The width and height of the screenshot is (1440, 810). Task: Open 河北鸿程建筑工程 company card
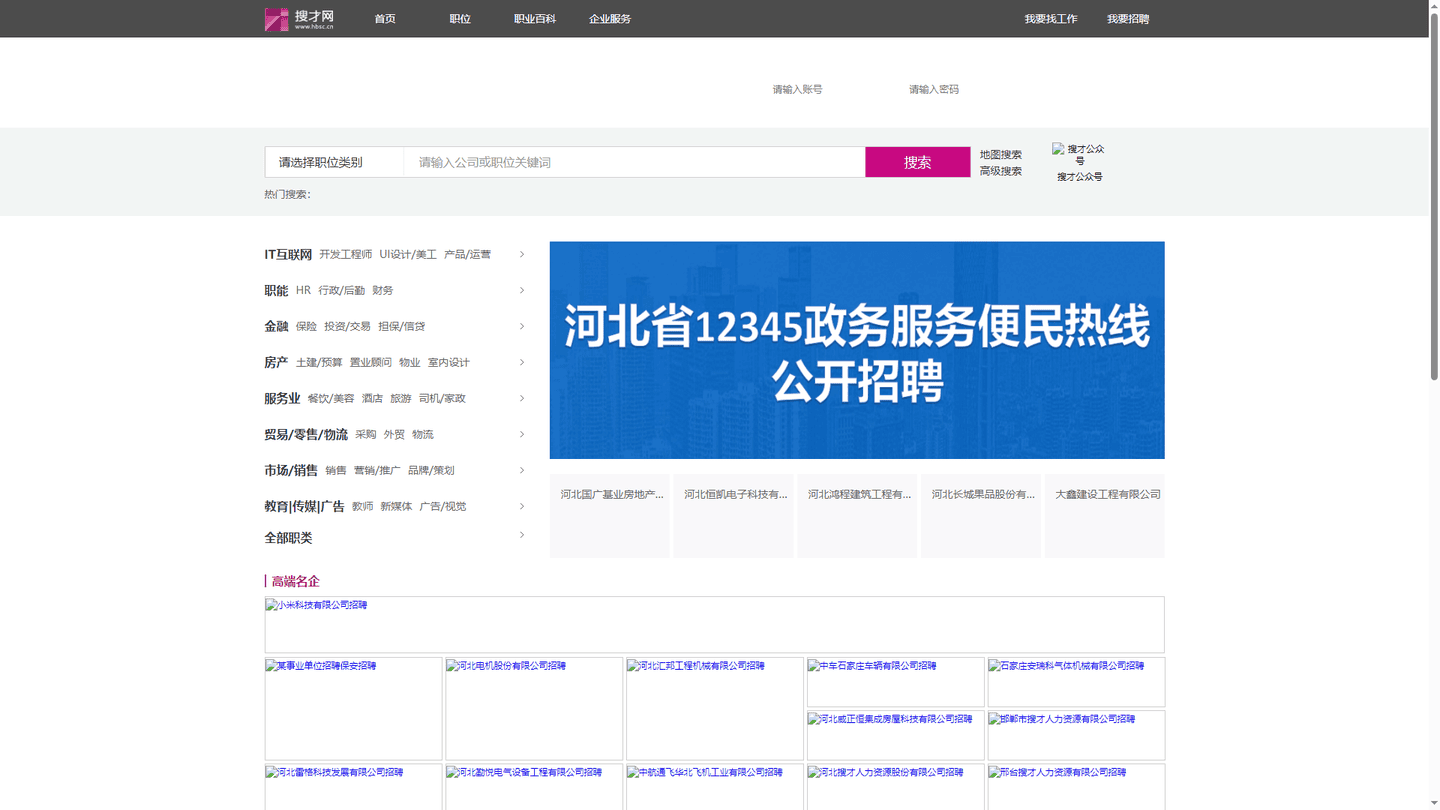(x=857, y=516)
